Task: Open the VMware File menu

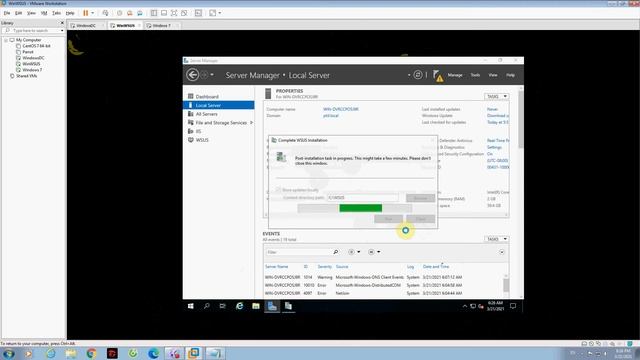Action: click(7, 13)
